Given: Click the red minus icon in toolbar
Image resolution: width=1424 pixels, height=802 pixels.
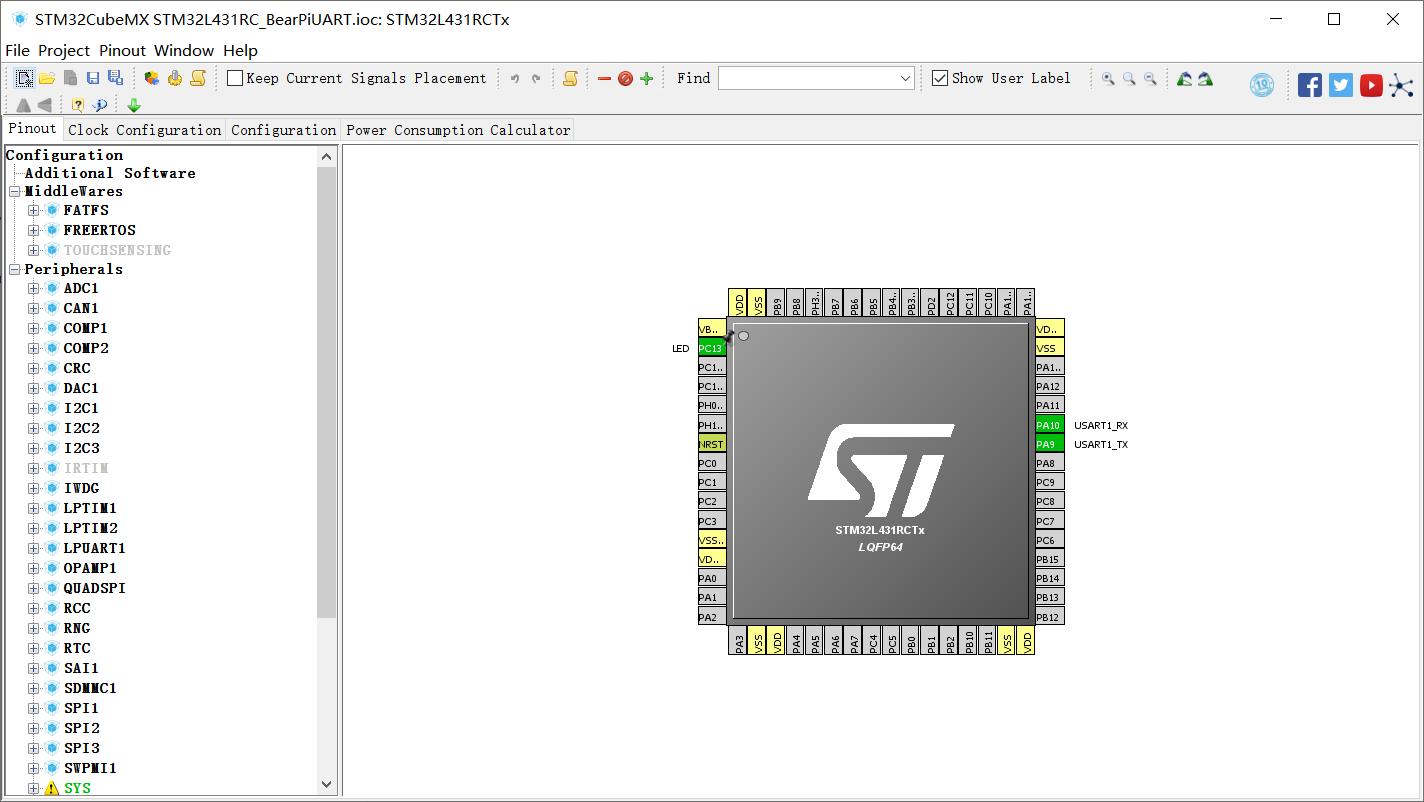Looking at the screenshot, I should click(604, 78).
